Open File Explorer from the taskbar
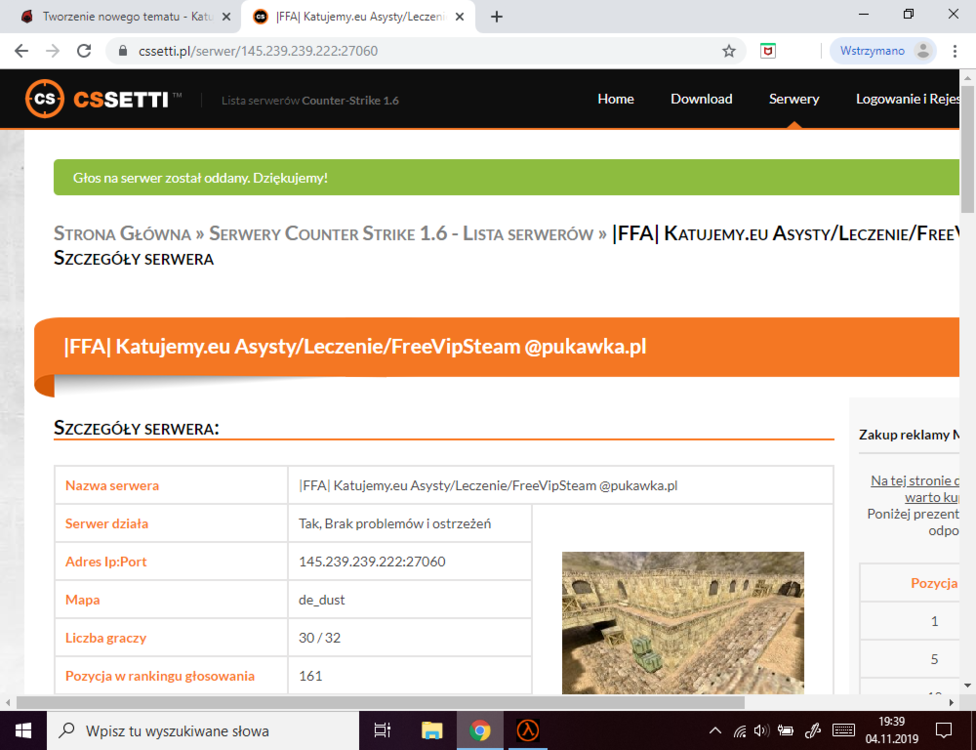Screen dimensions: 976x750 pyautogui.click(x=431, y=731)
